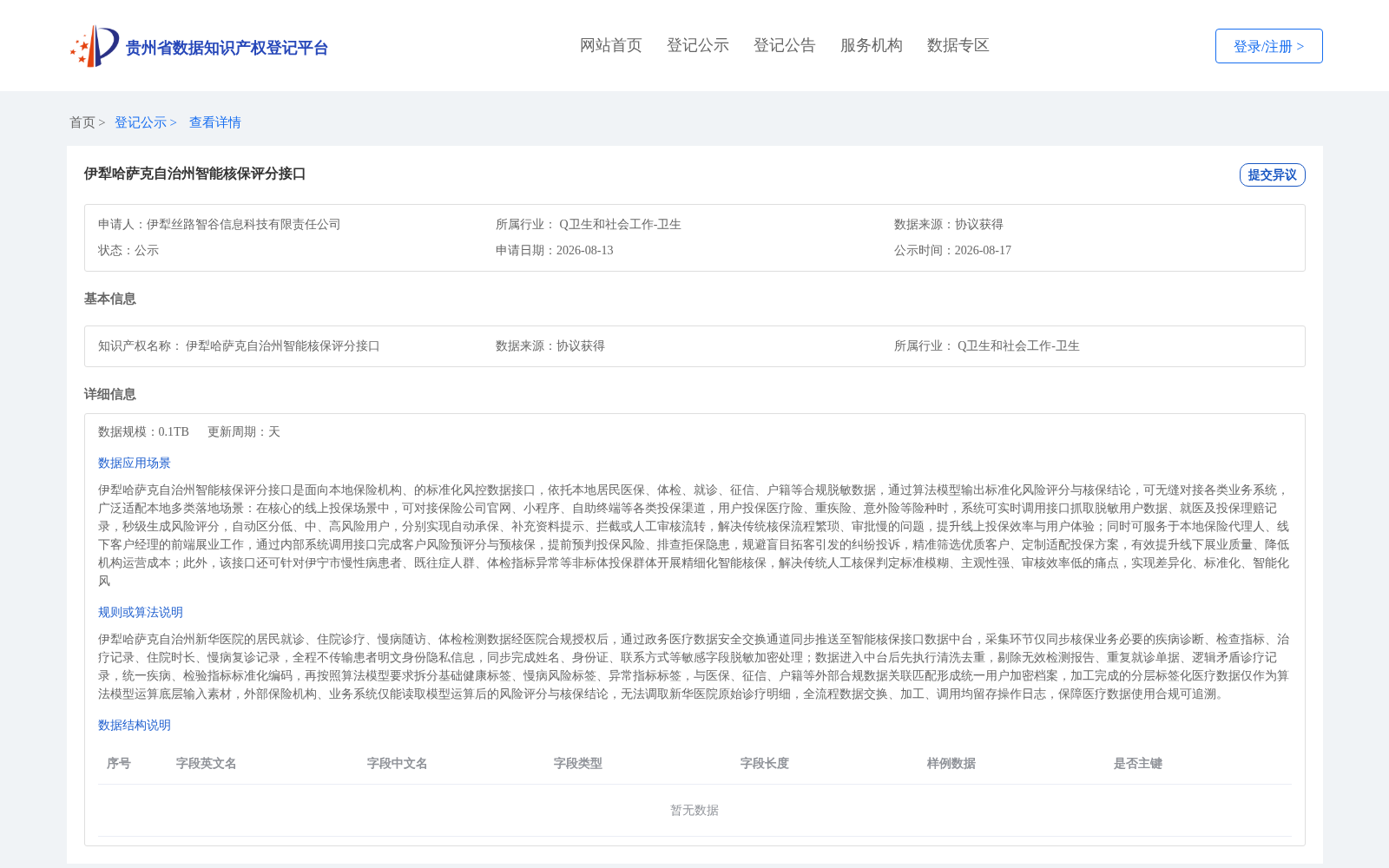Image resolution: width=1389 pixels, height=868 pixels.
Task: Select 服务机构 in the top menu
Action: (872, 45)
